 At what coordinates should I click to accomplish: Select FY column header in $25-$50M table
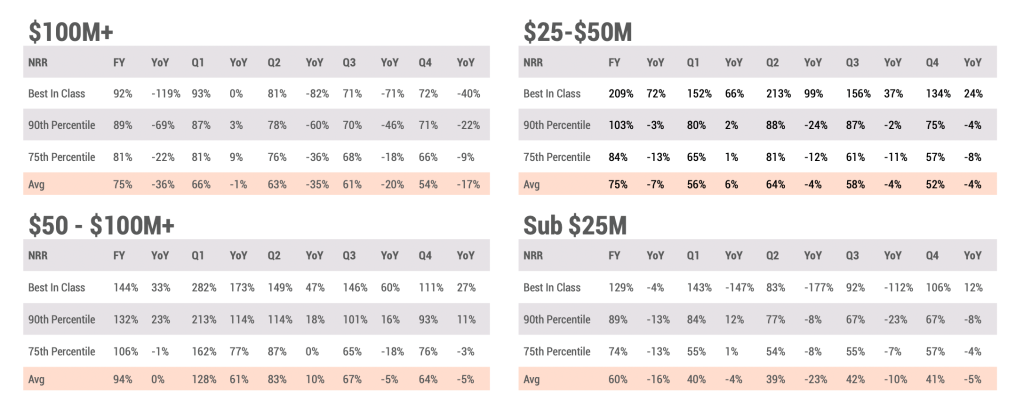tap(615, 62)
